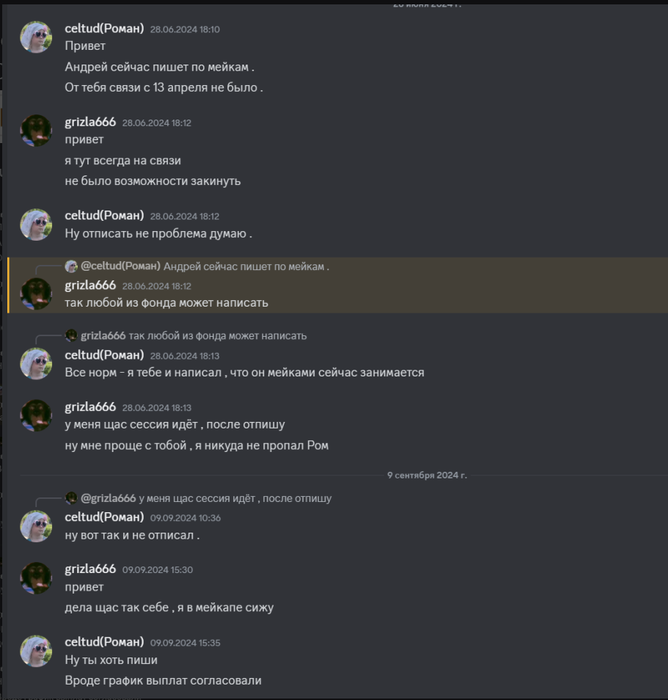Open username celtud(Роман) at 28.06.2024 18:13
Image resolution: width=668 pixels, height=700 pixels.
[104, 355]
